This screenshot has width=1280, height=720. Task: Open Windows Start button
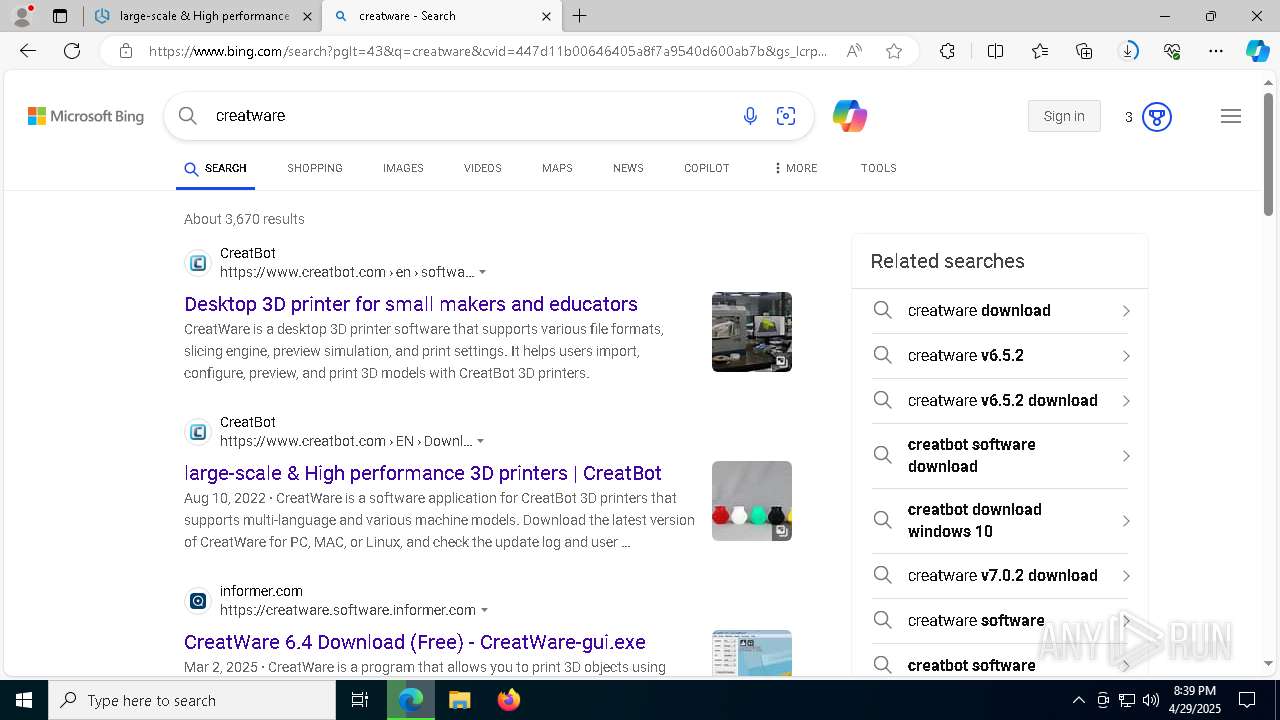(x=23, y=700)
